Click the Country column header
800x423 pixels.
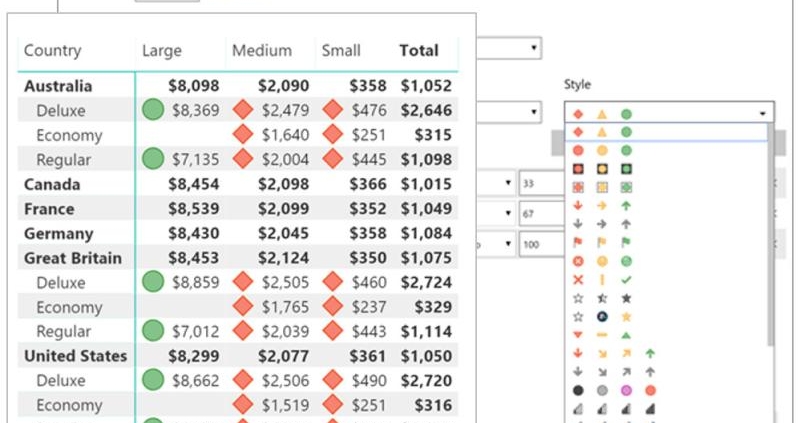53,51
